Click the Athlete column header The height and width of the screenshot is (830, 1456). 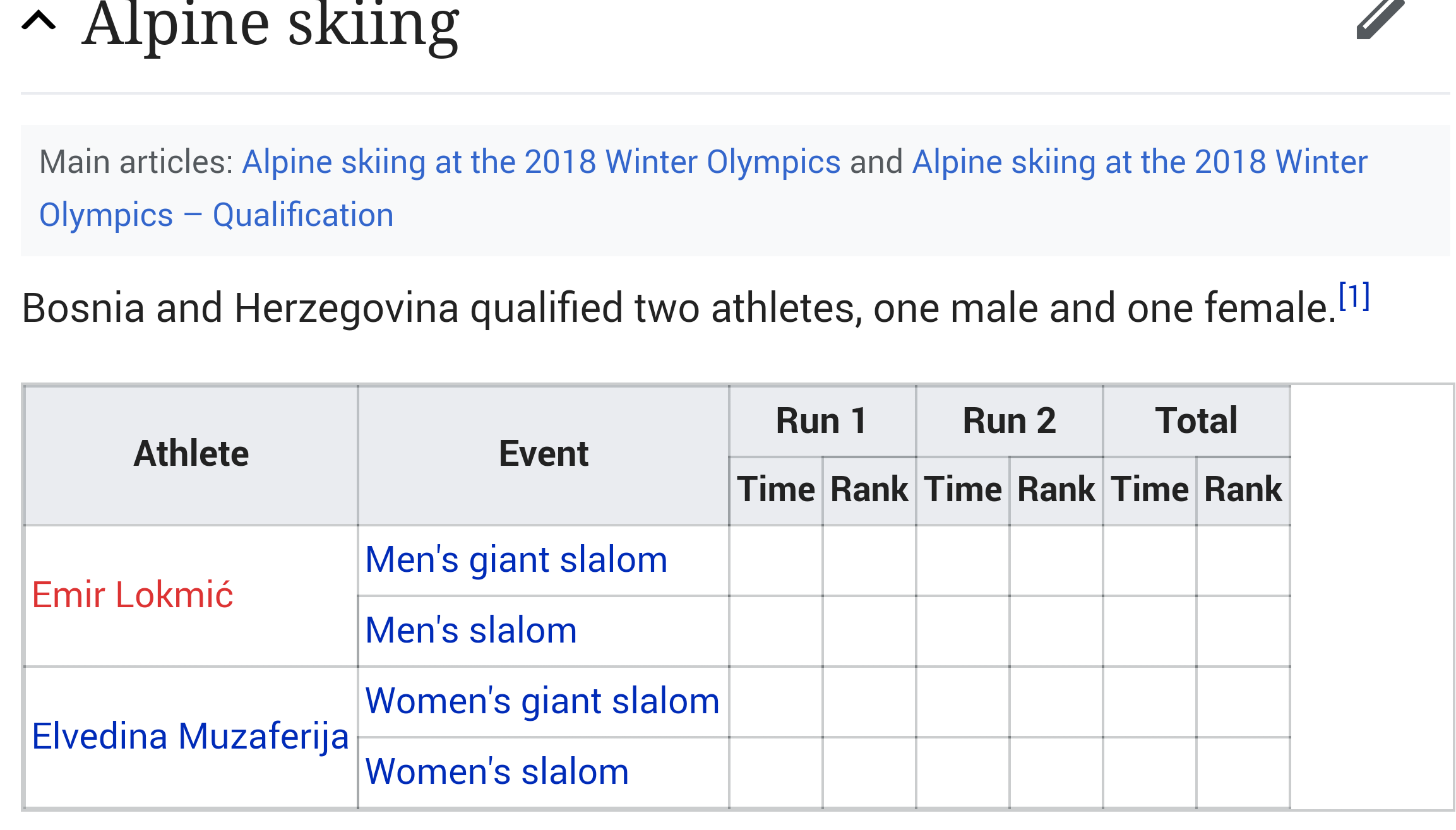pyautogui.click(x=191, y=454)
